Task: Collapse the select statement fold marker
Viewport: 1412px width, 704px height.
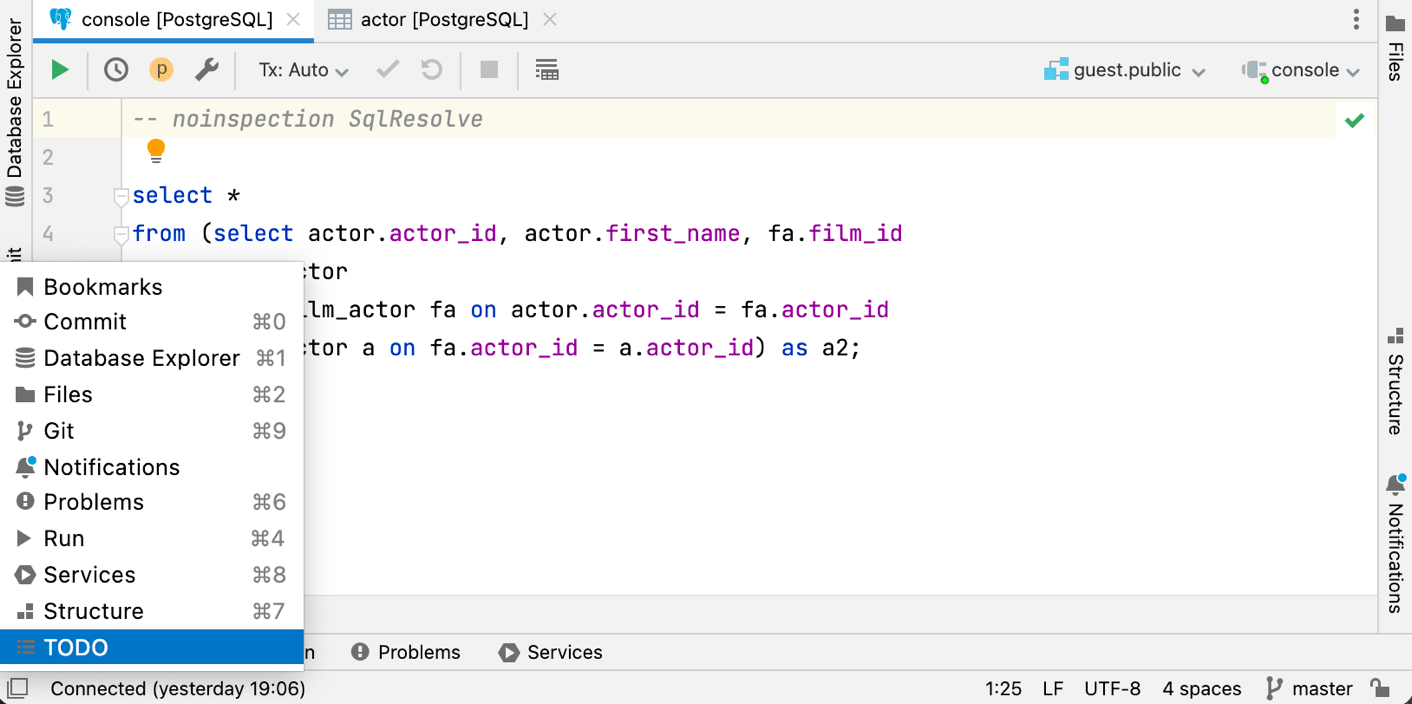Action: [121, 196]
